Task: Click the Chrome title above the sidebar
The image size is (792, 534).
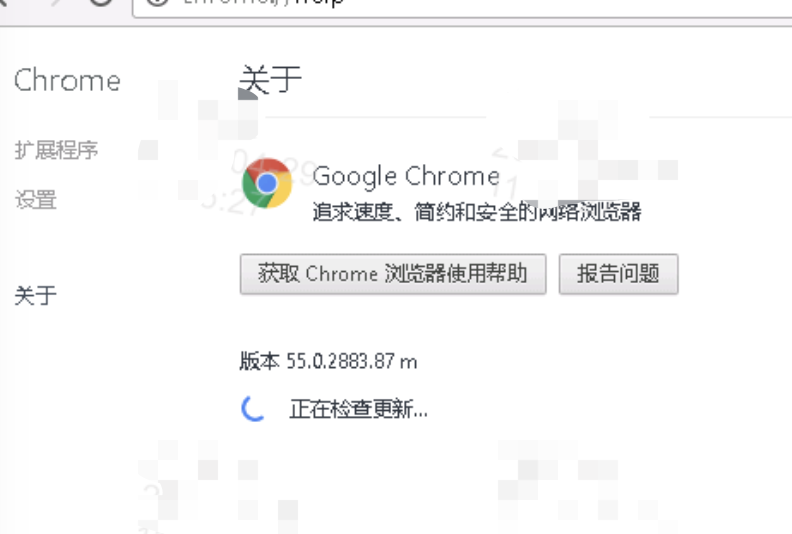Action: pos(67,81)
